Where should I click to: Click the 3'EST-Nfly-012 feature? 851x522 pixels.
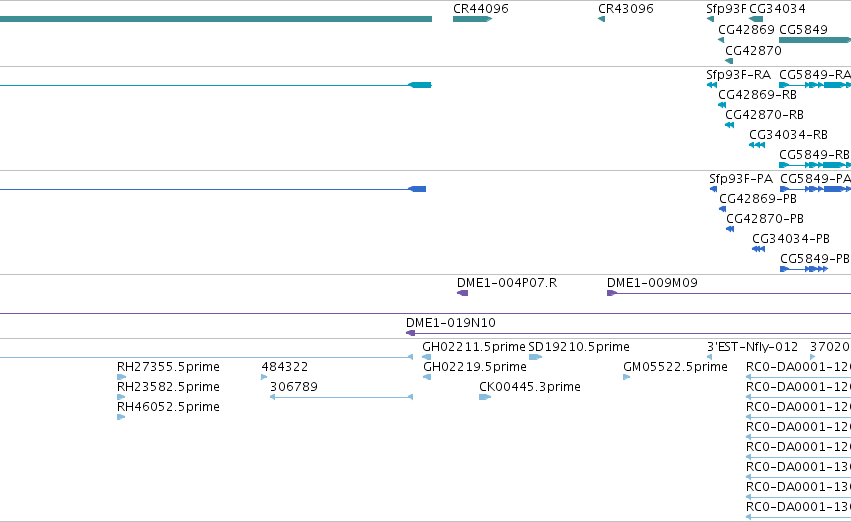(x=709, y=357)
